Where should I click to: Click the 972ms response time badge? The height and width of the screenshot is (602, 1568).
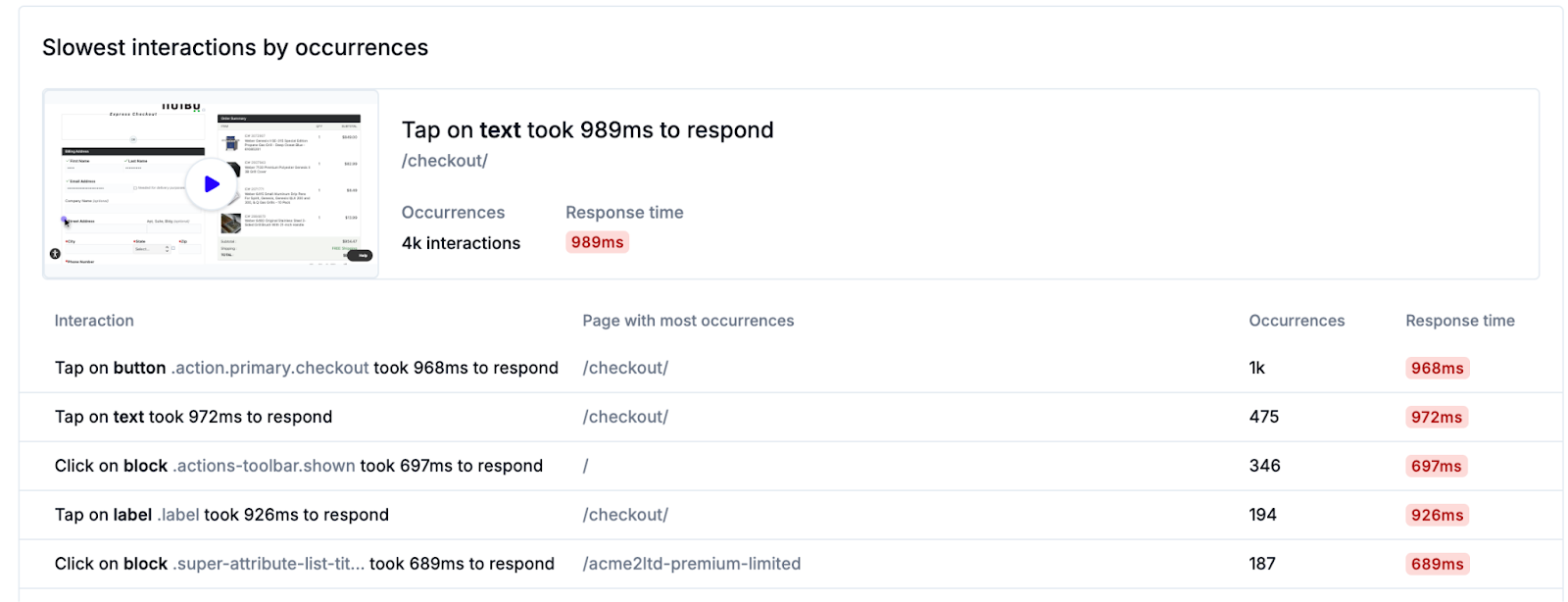point(1437,418)
